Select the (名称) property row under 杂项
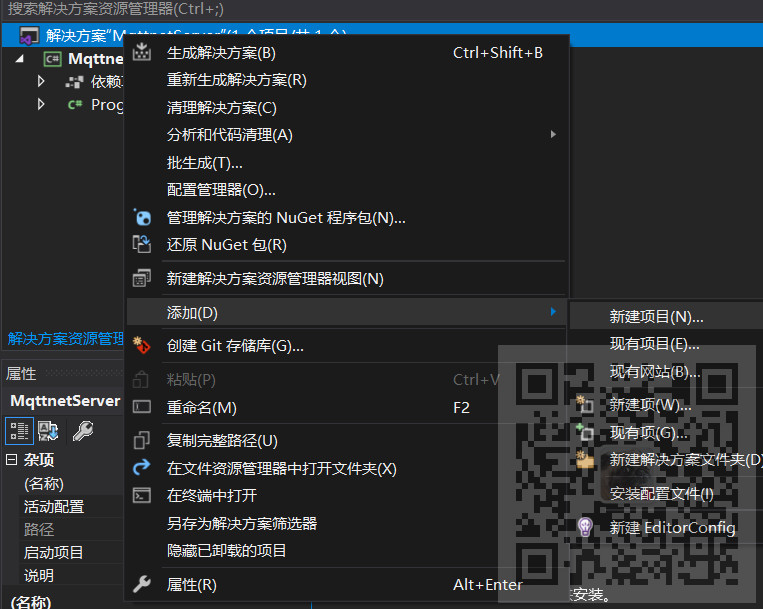The height and width of the screenshot is (609, 763). click(x=71, y=484)
